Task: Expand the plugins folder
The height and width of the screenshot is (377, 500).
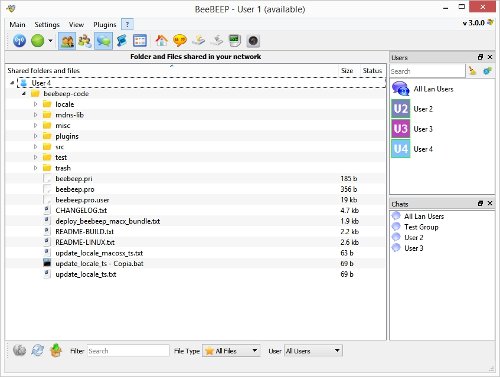Action: [x=36, y=136]
